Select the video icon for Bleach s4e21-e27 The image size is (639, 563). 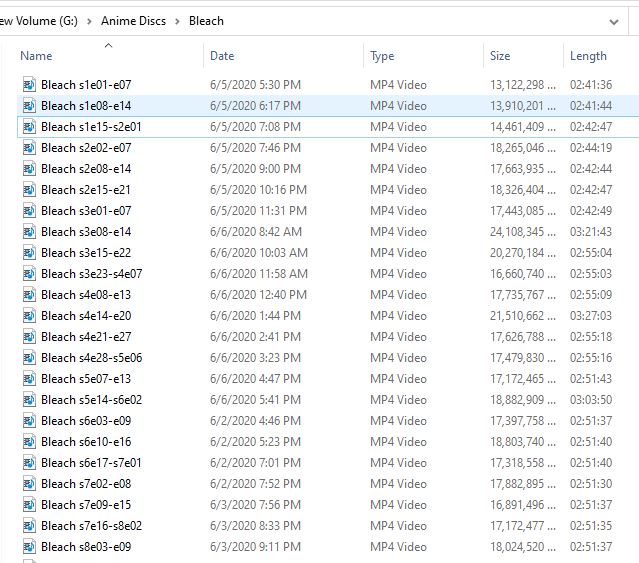[x=29, y=337]
